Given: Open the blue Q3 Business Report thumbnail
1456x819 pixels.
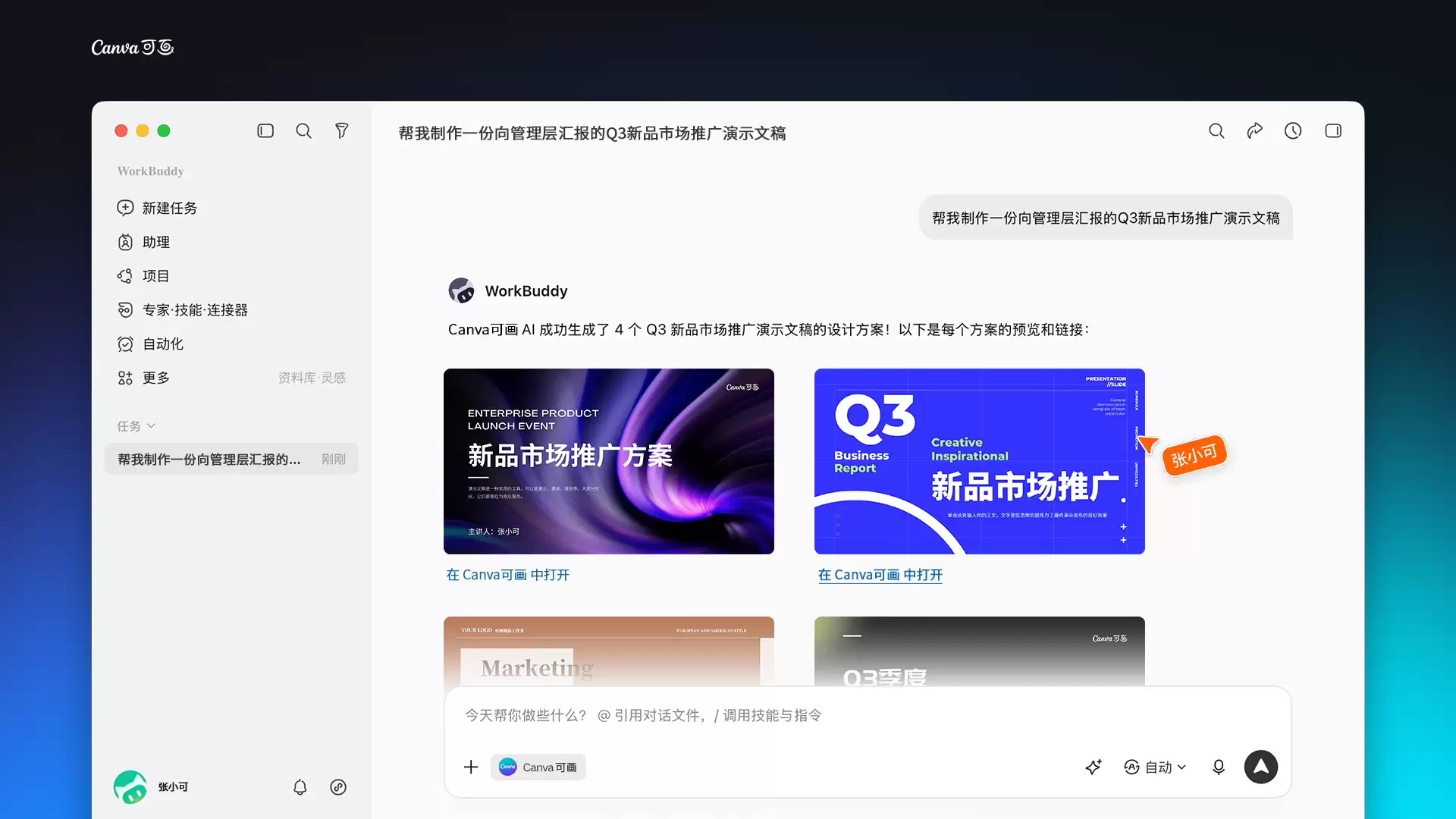Looking at the screenshot, I should pos(980,461).
